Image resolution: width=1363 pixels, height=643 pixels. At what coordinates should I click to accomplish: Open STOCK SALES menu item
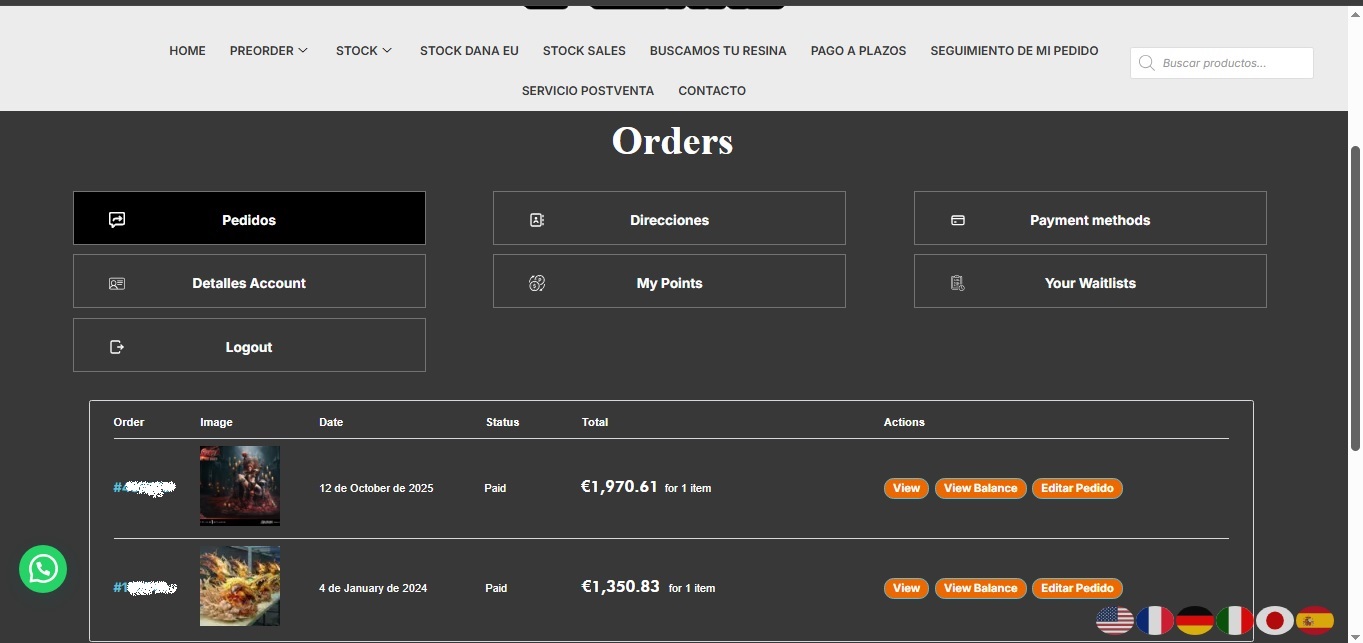click(x=584, y=50)
